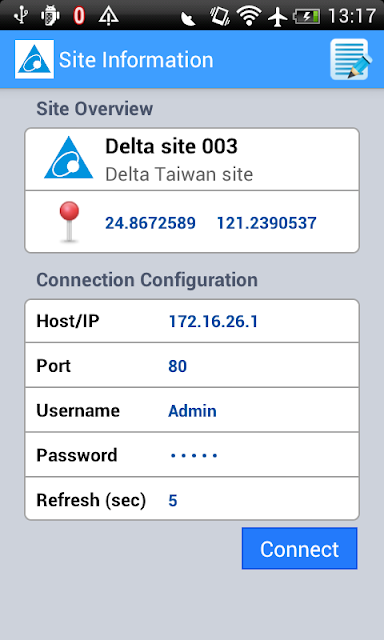This screenshot has height=640, width=384.
Task: Tap the Android debug status icon
Action: (50, 16)
